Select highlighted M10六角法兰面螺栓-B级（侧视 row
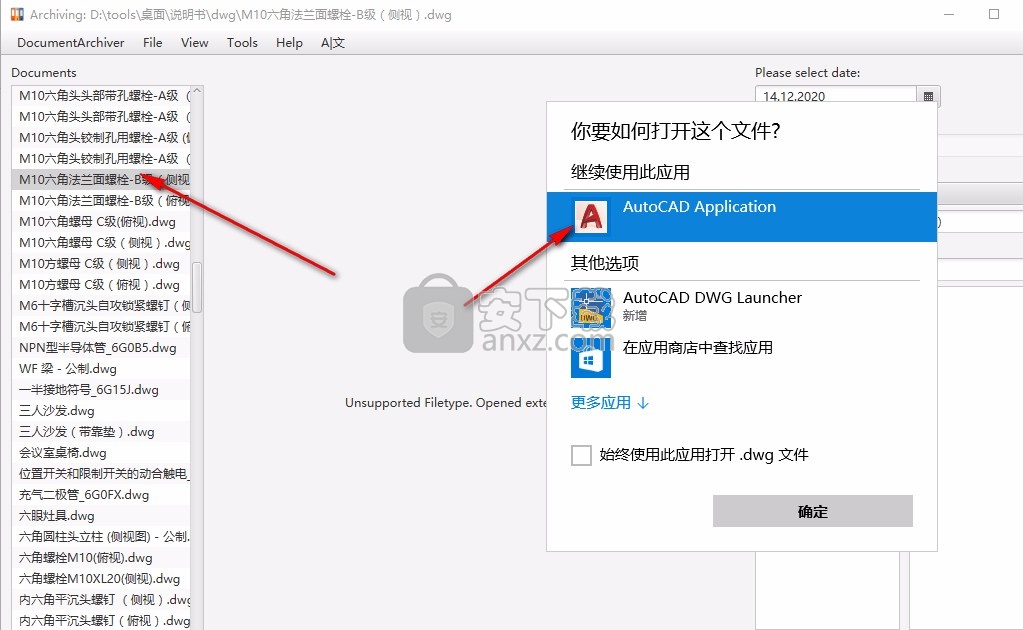1023x630 pixels. pos(101,179)
